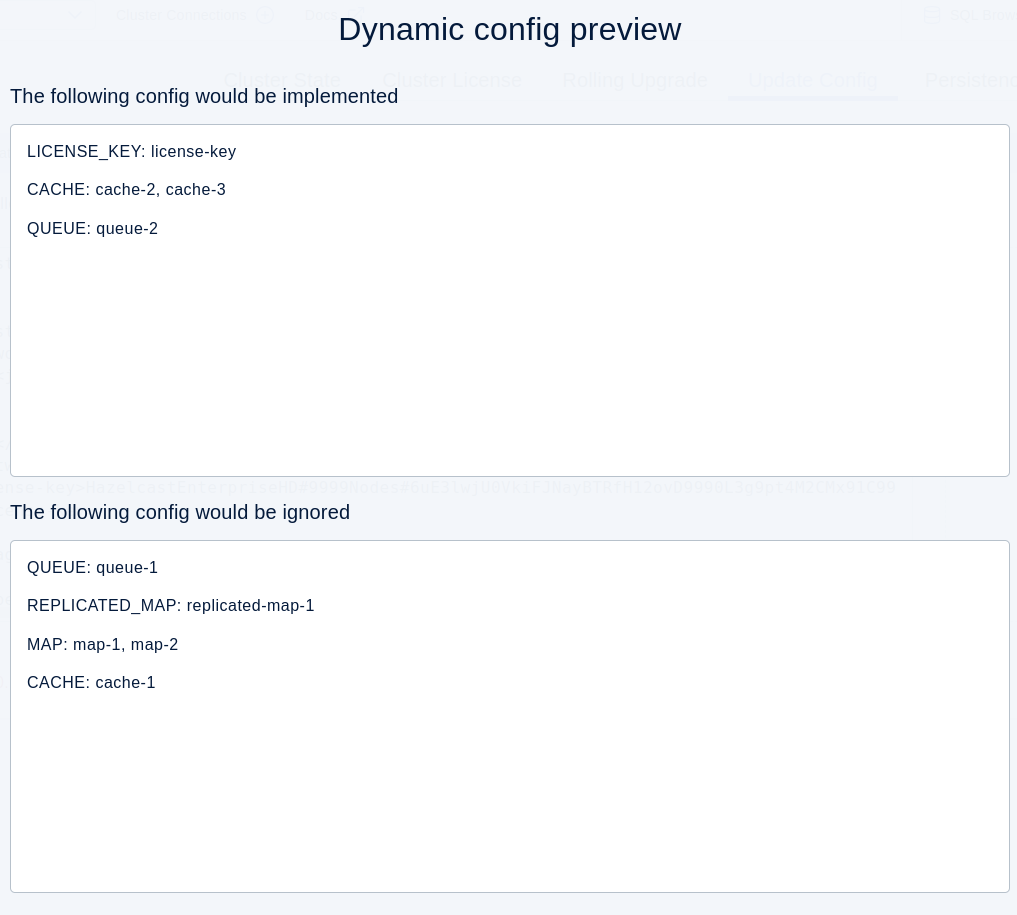
Task: Switch to the Cluster State tab
Action: [281, 80]
